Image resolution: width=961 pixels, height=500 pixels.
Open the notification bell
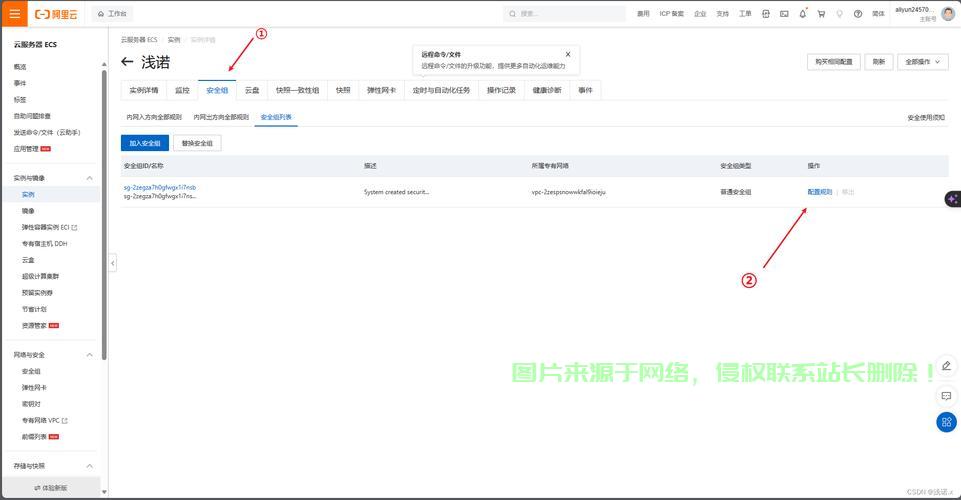pyautogui.click(x=803, y=13)
